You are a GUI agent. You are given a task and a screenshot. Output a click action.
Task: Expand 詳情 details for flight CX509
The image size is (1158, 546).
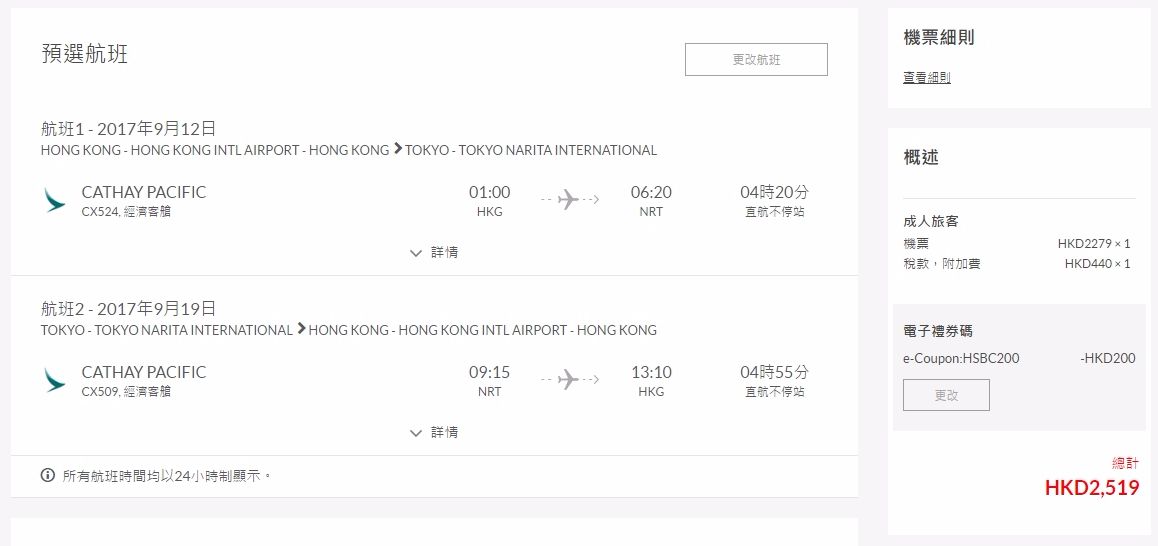coord(434,433)
